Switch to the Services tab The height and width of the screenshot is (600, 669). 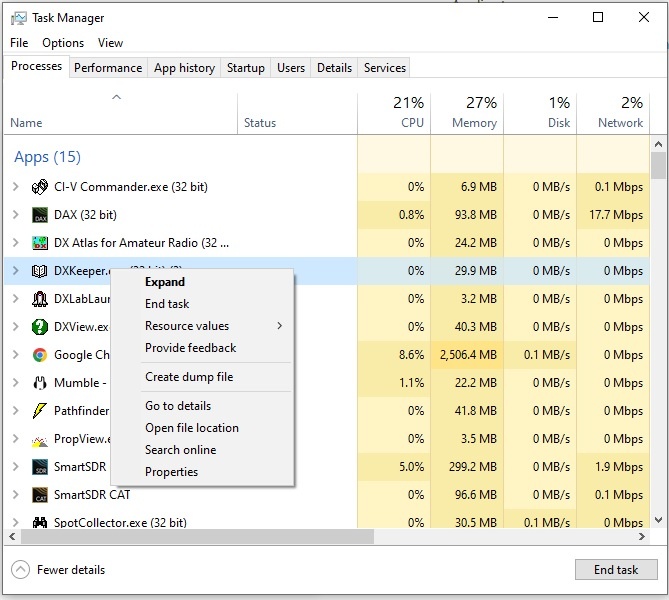click(x=384, y=68)
